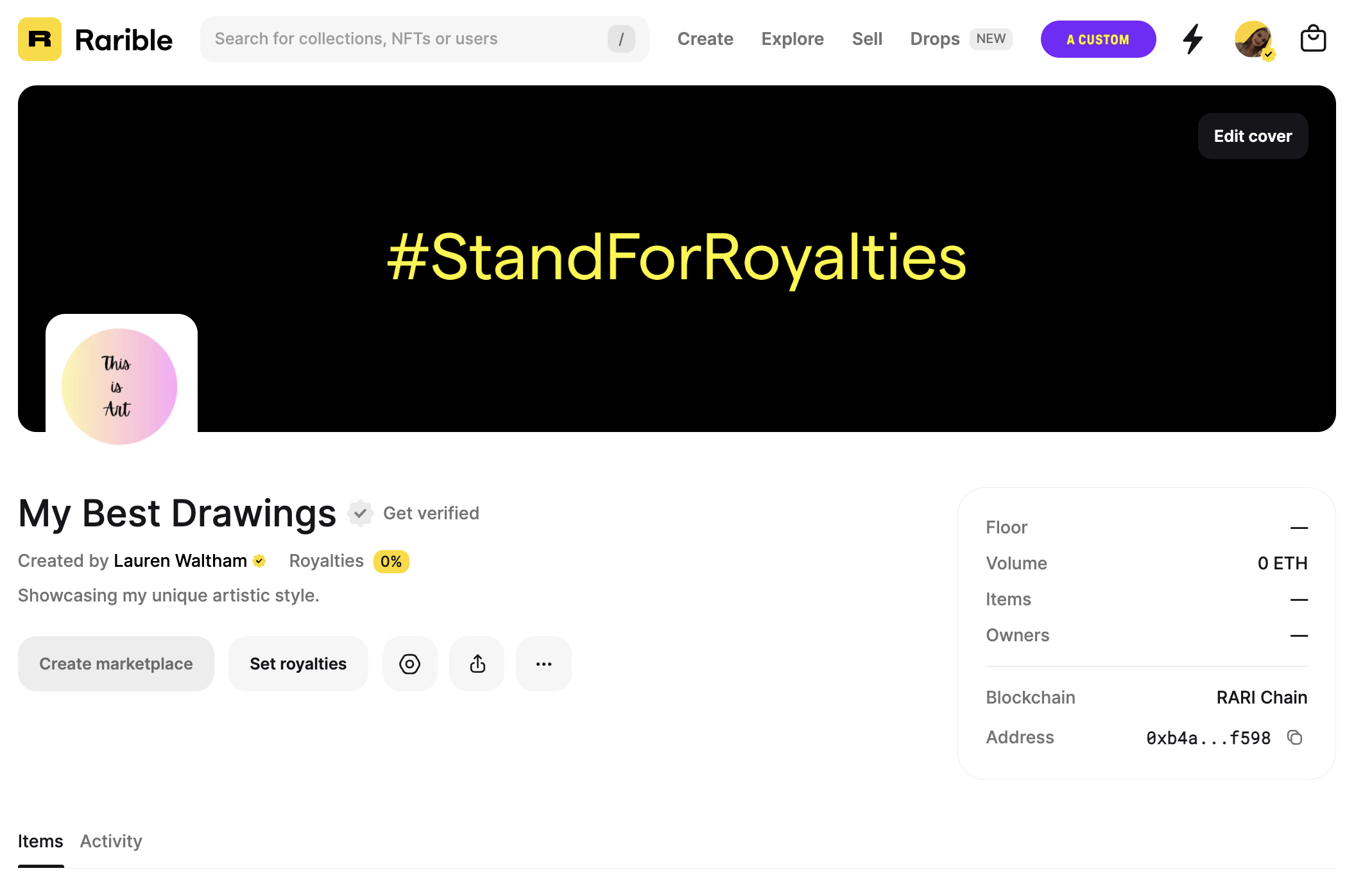Select the Items tab
Screen dimensions: 1372x882
click(x=40, y=841)
